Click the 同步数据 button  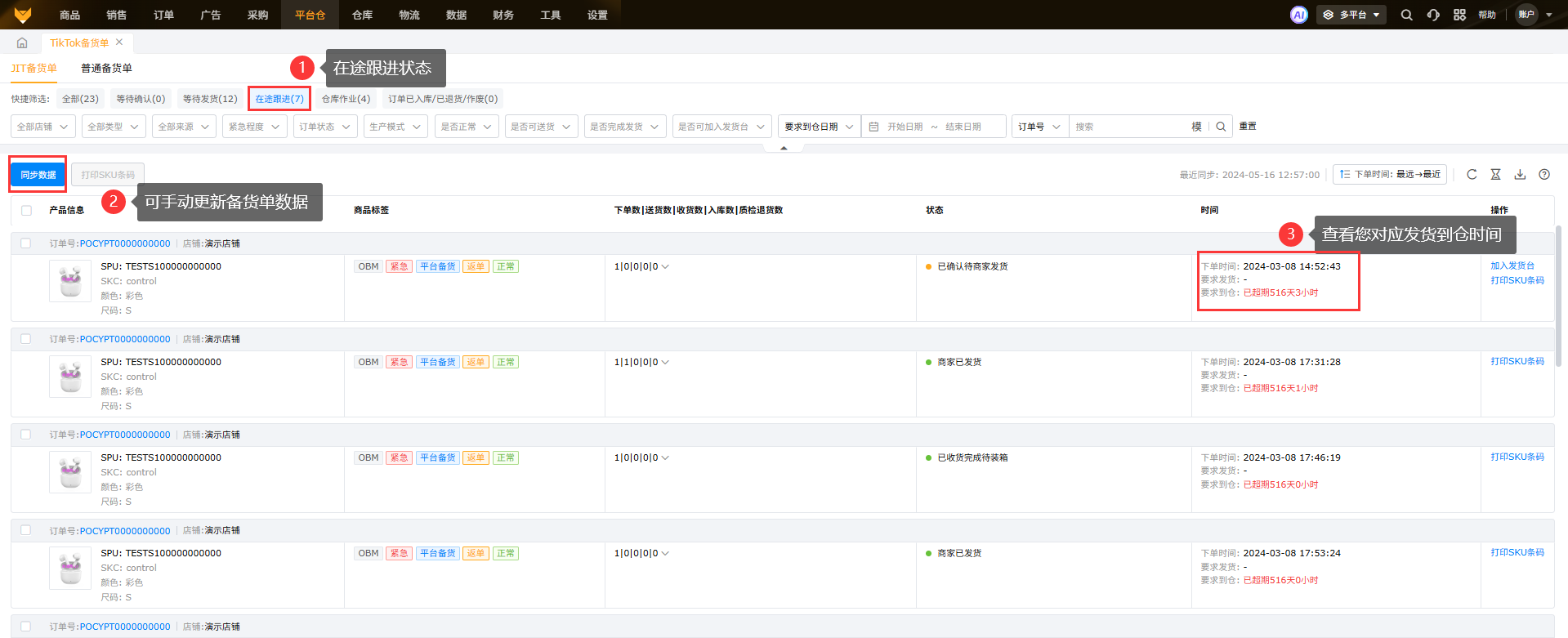[x=38, y=175]
